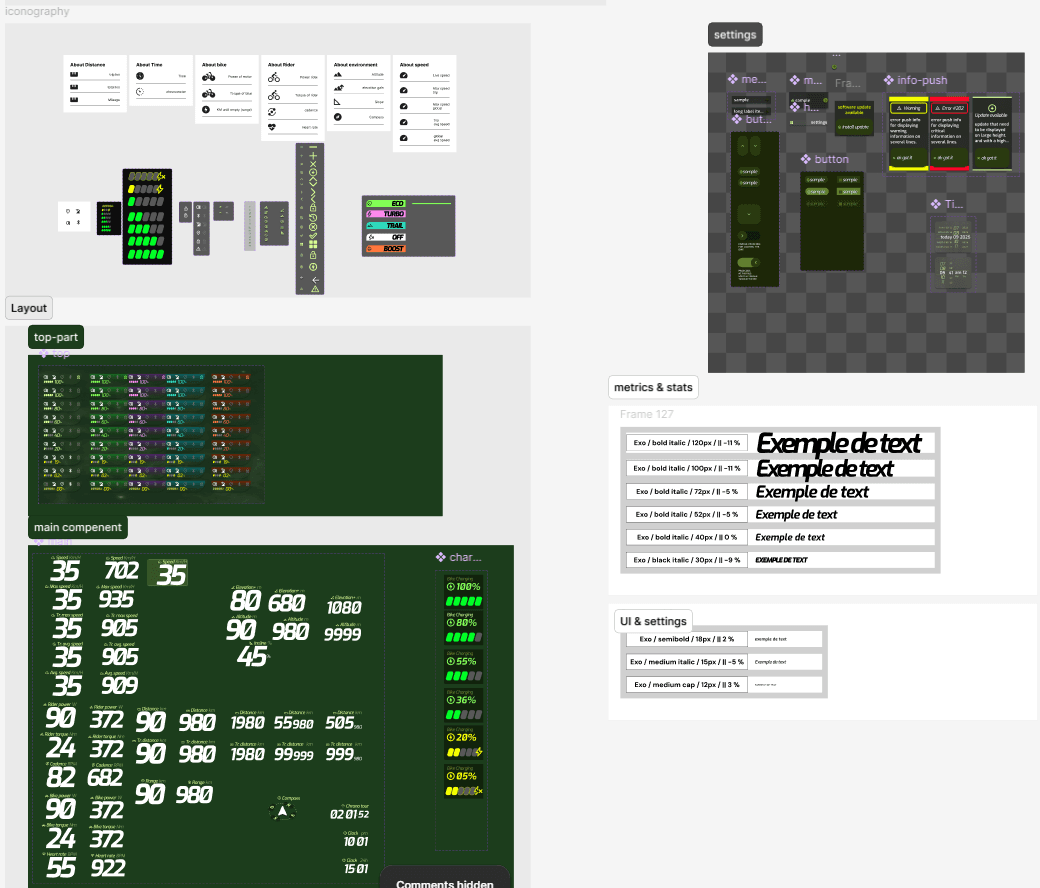Select the main compenent section label
The height and width of the screenshot is (888, 1040).
click(78, 527)
